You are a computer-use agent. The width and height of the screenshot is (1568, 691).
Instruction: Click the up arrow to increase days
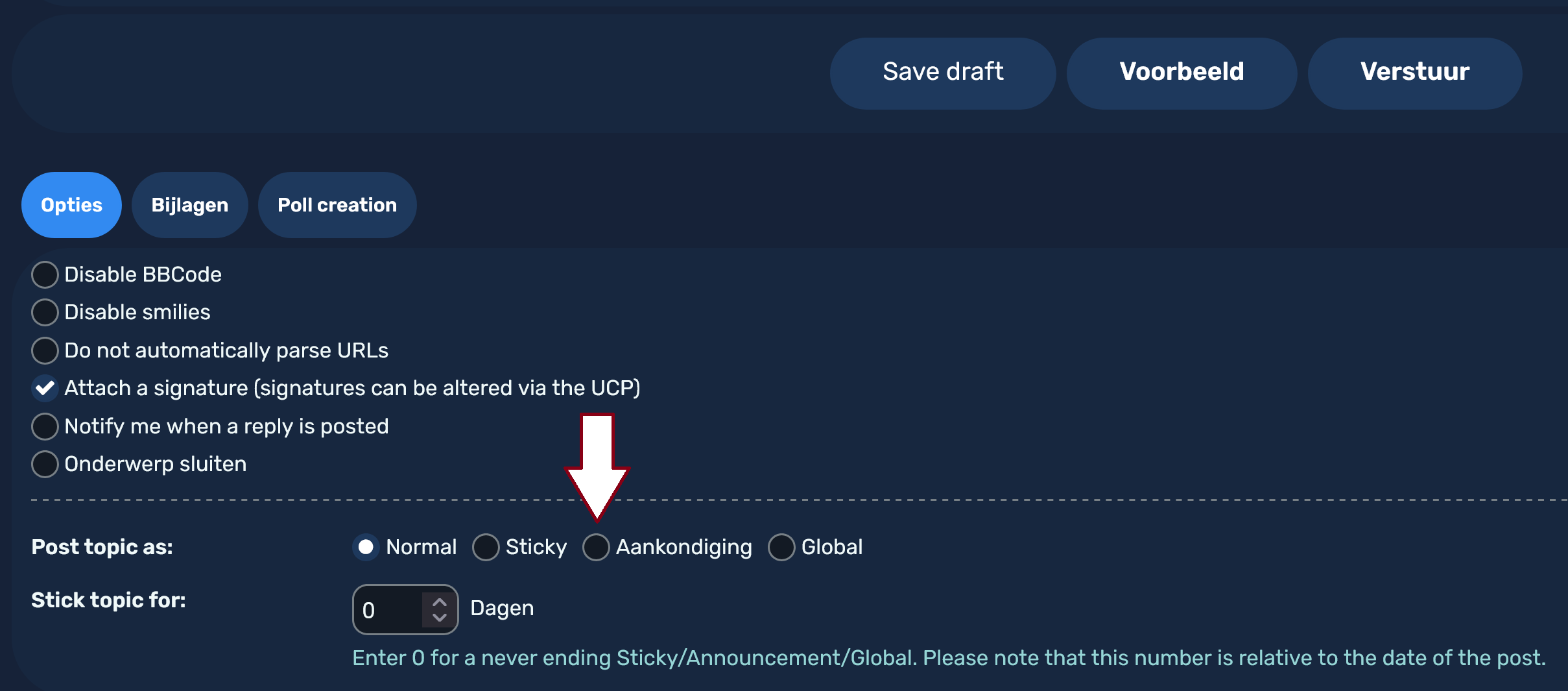pos(440,601)
